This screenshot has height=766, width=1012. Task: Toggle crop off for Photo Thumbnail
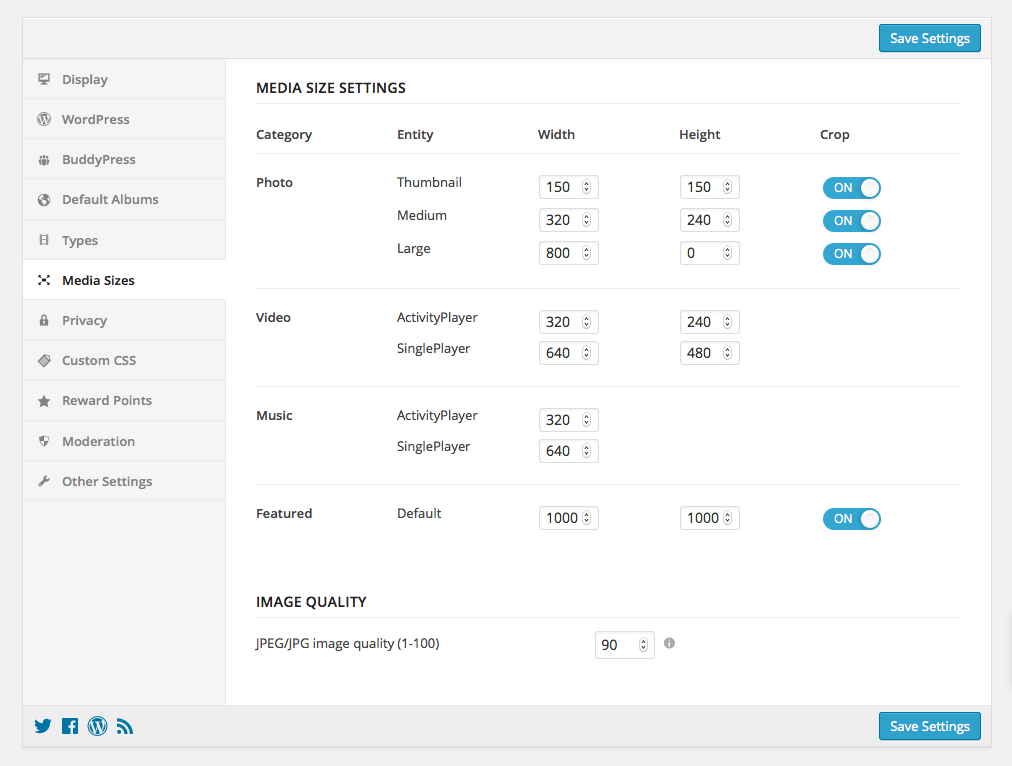pyautogui.click(x=851, y=188)
